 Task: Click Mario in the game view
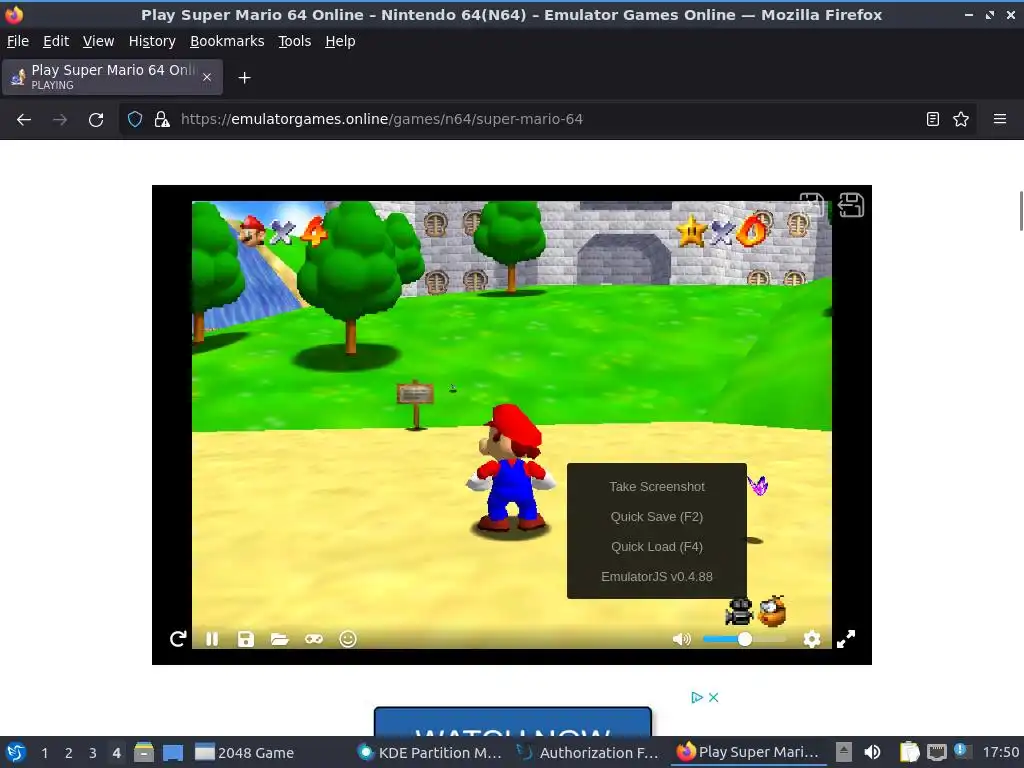point(511,468)
